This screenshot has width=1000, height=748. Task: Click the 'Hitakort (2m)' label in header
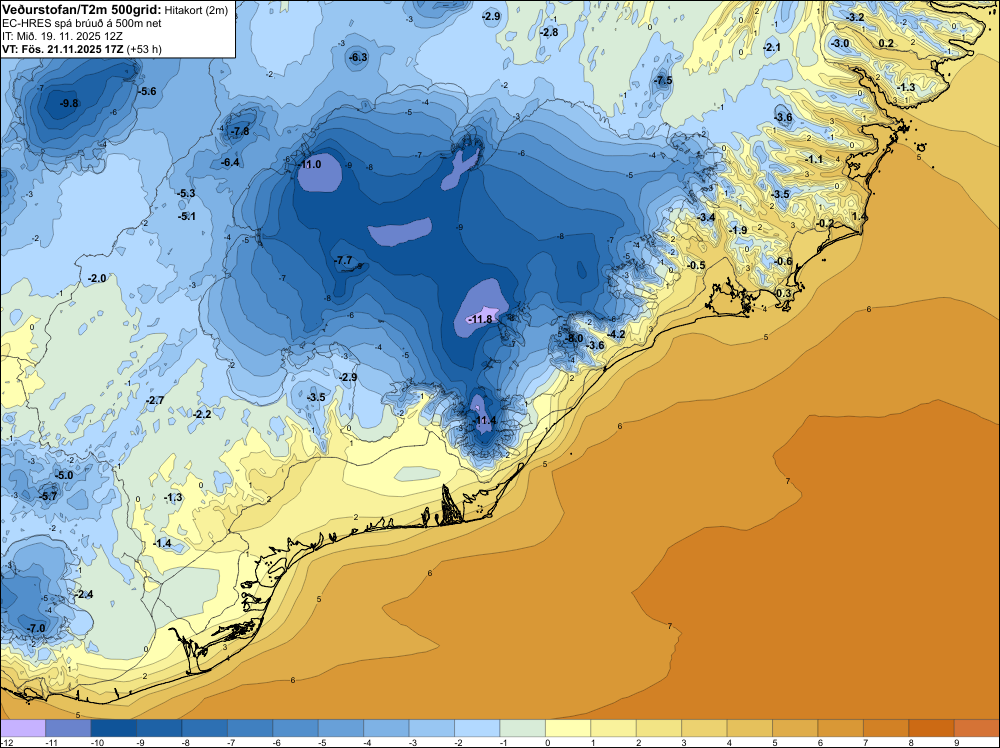196,10
